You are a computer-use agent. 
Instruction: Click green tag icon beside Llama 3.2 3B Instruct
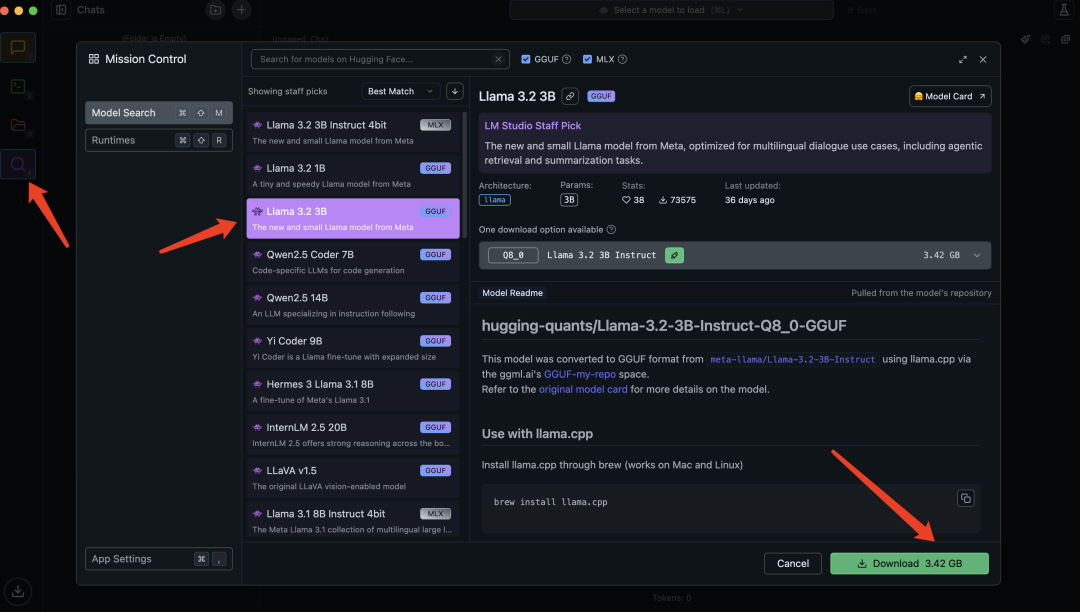(x=674, y=255)
